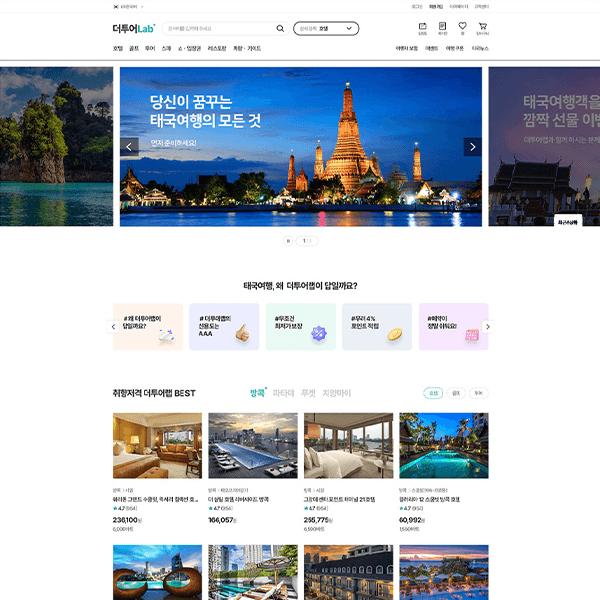Screen dimensions: 600x600
Task: Toggle the 투어 filter pill in BEST section
Action: point(479,393)
